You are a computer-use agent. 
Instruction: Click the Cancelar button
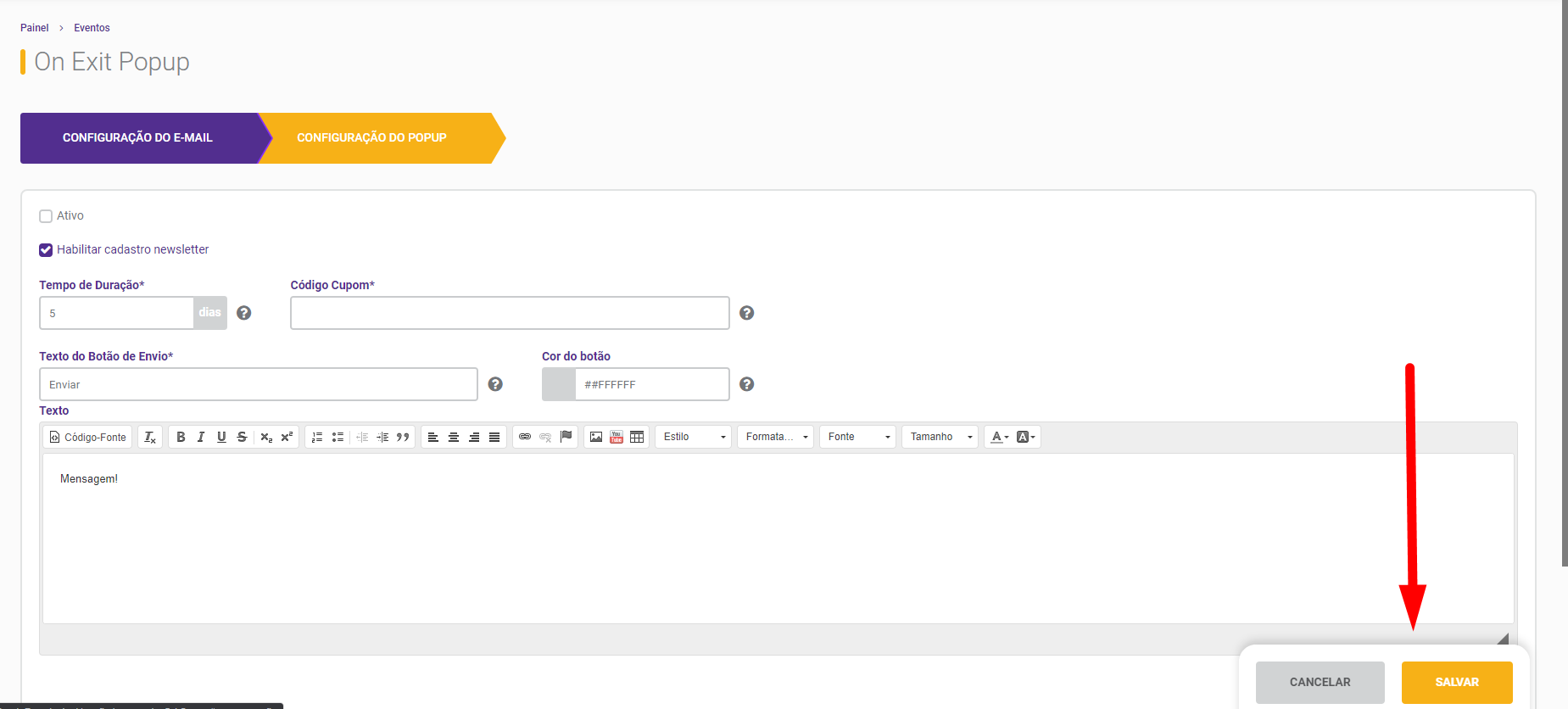tap(1320, 683)
